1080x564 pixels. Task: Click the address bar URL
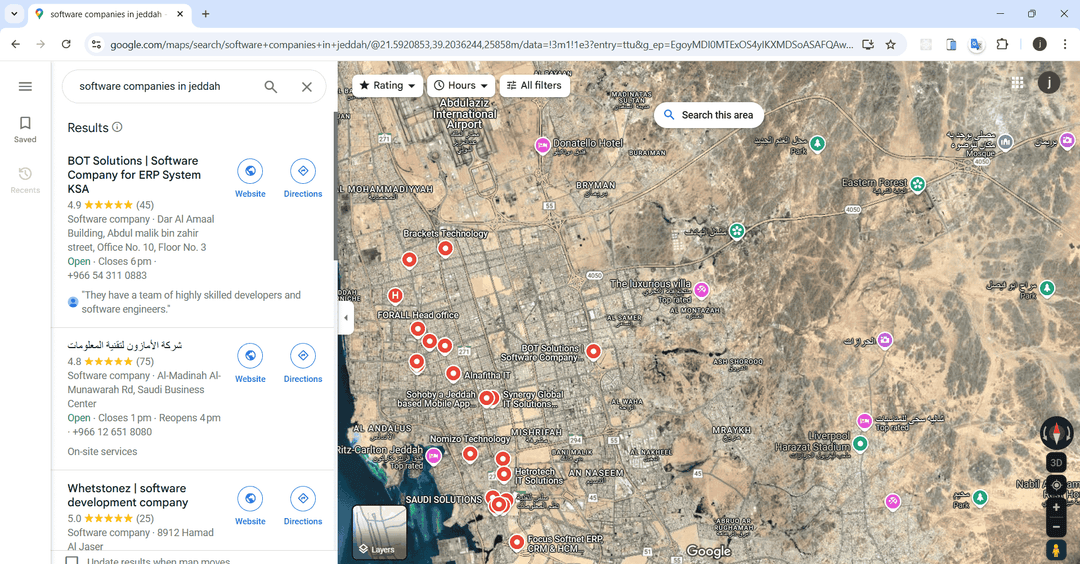click(x=481, y=45)
